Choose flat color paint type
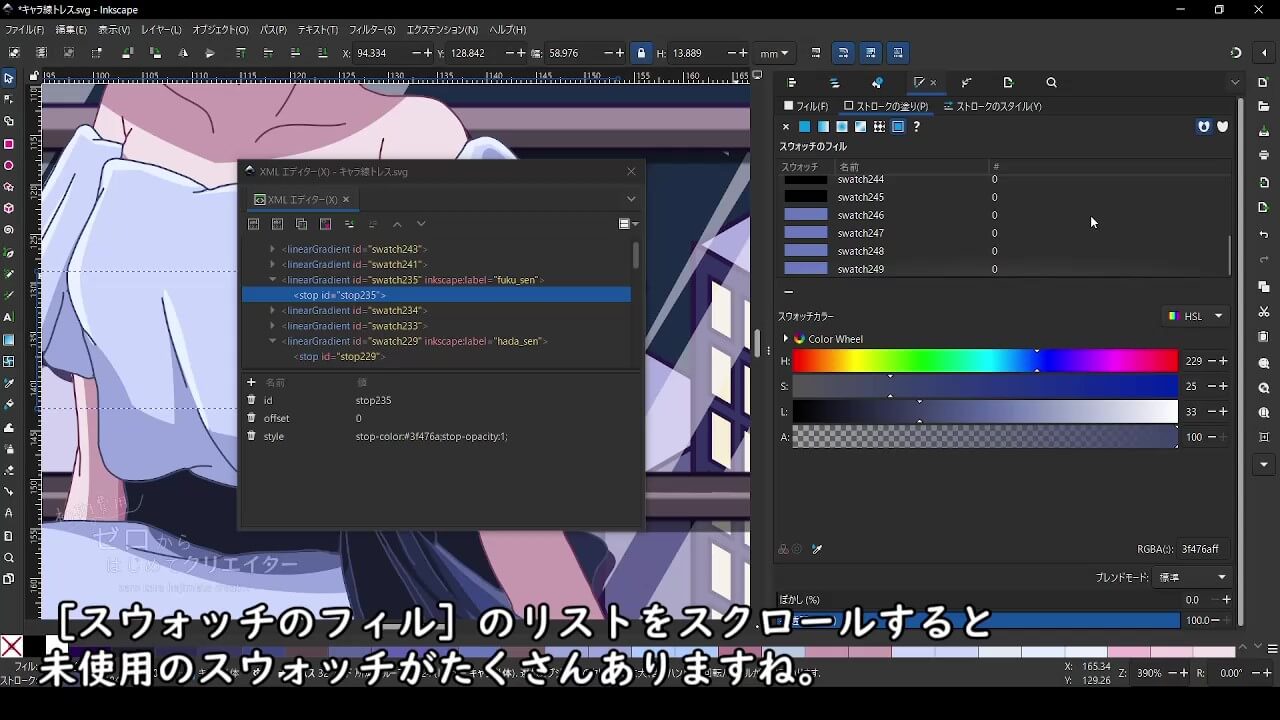Image resolution: width=1280 pixels, height=720 pixels. pos(804,127)
